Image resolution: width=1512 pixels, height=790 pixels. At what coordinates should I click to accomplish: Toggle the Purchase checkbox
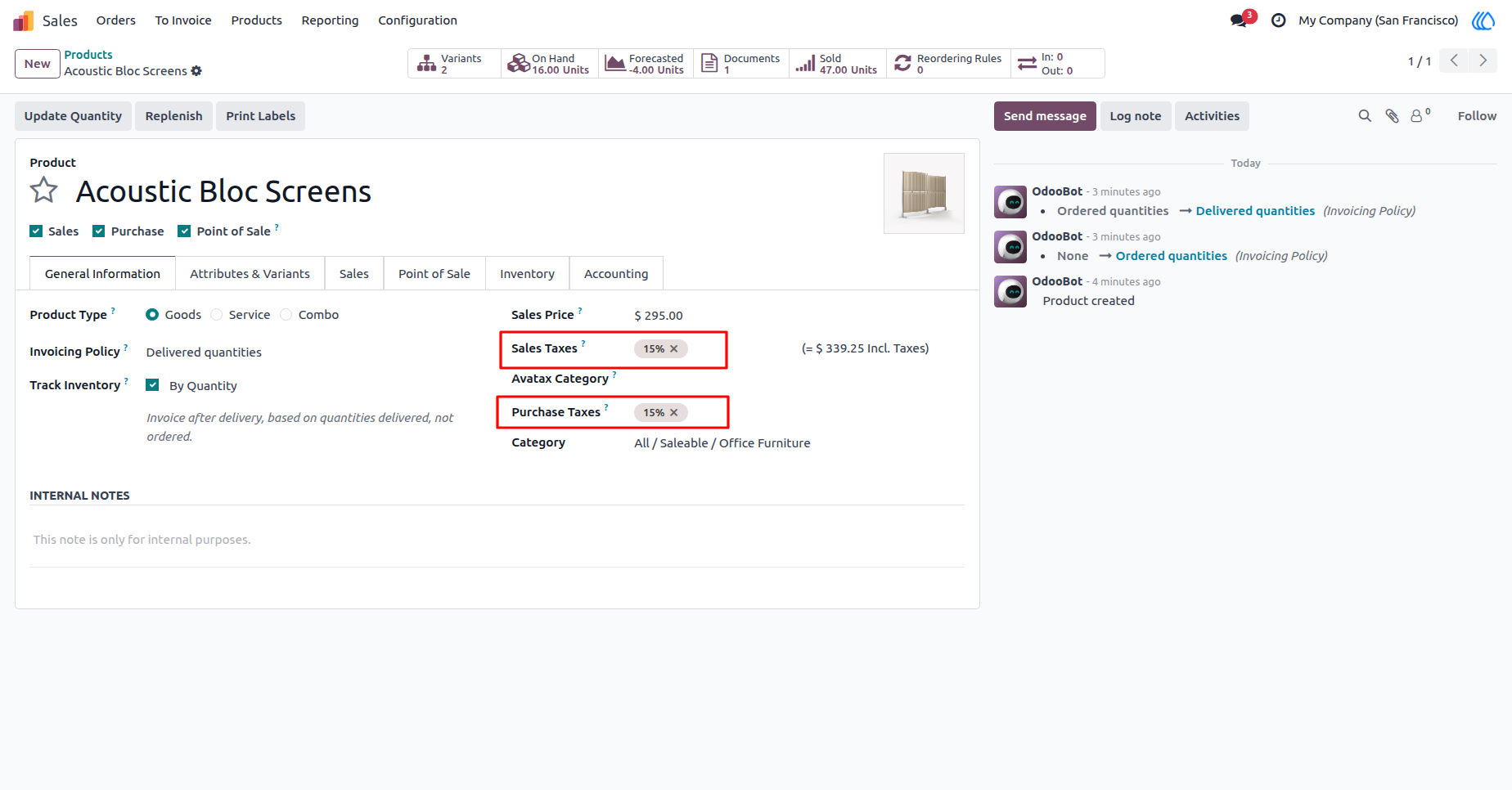click(x=99, y=231)
